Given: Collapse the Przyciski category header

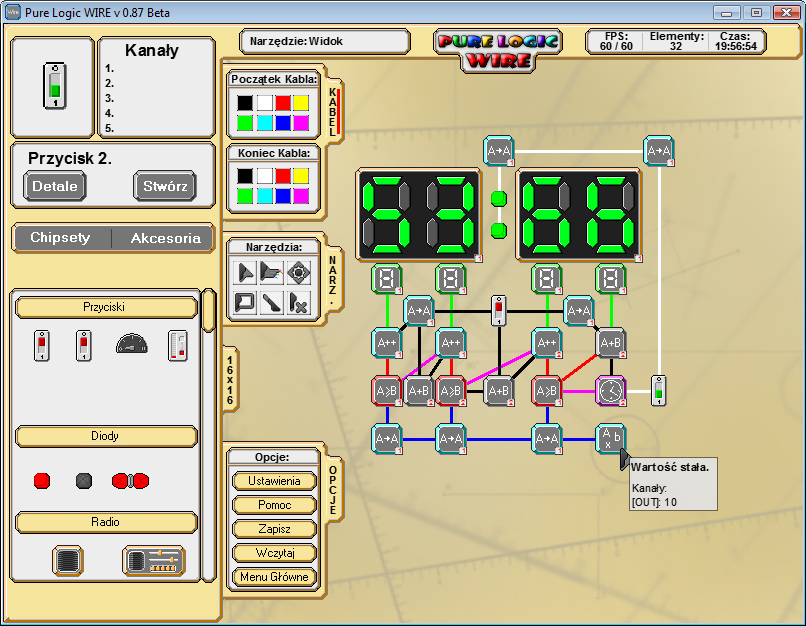Looking at the screenshot, I should coord(106,307).
